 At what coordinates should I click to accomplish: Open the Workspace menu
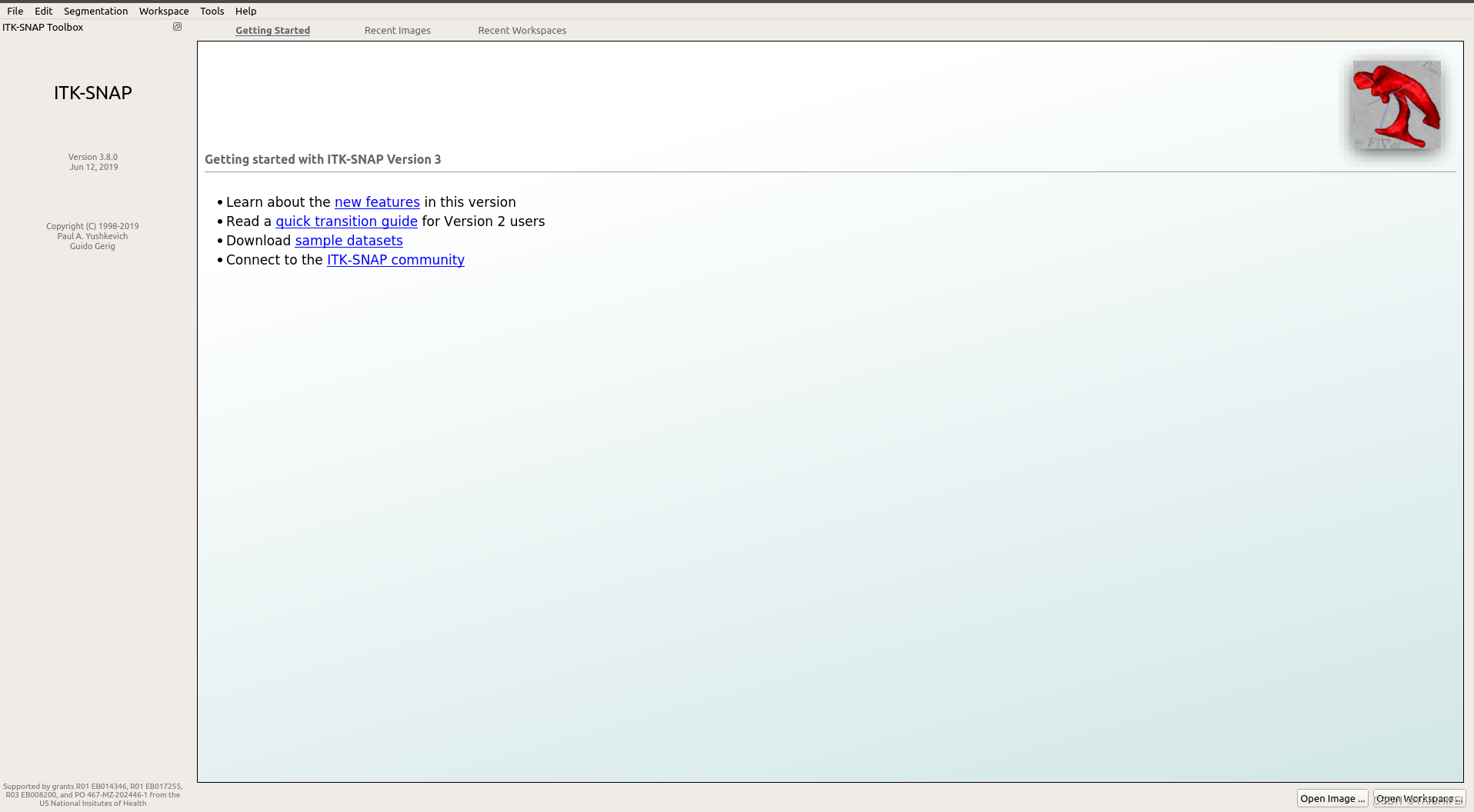[163, 11]
